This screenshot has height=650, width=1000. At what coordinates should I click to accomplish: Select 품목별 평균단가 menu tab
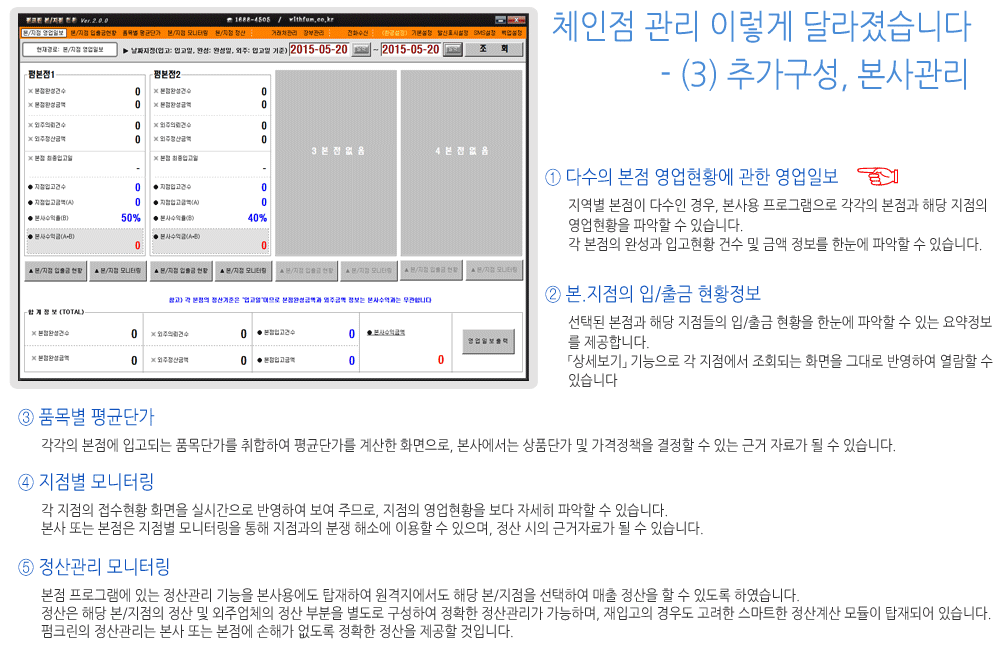[x=142, y=33]
